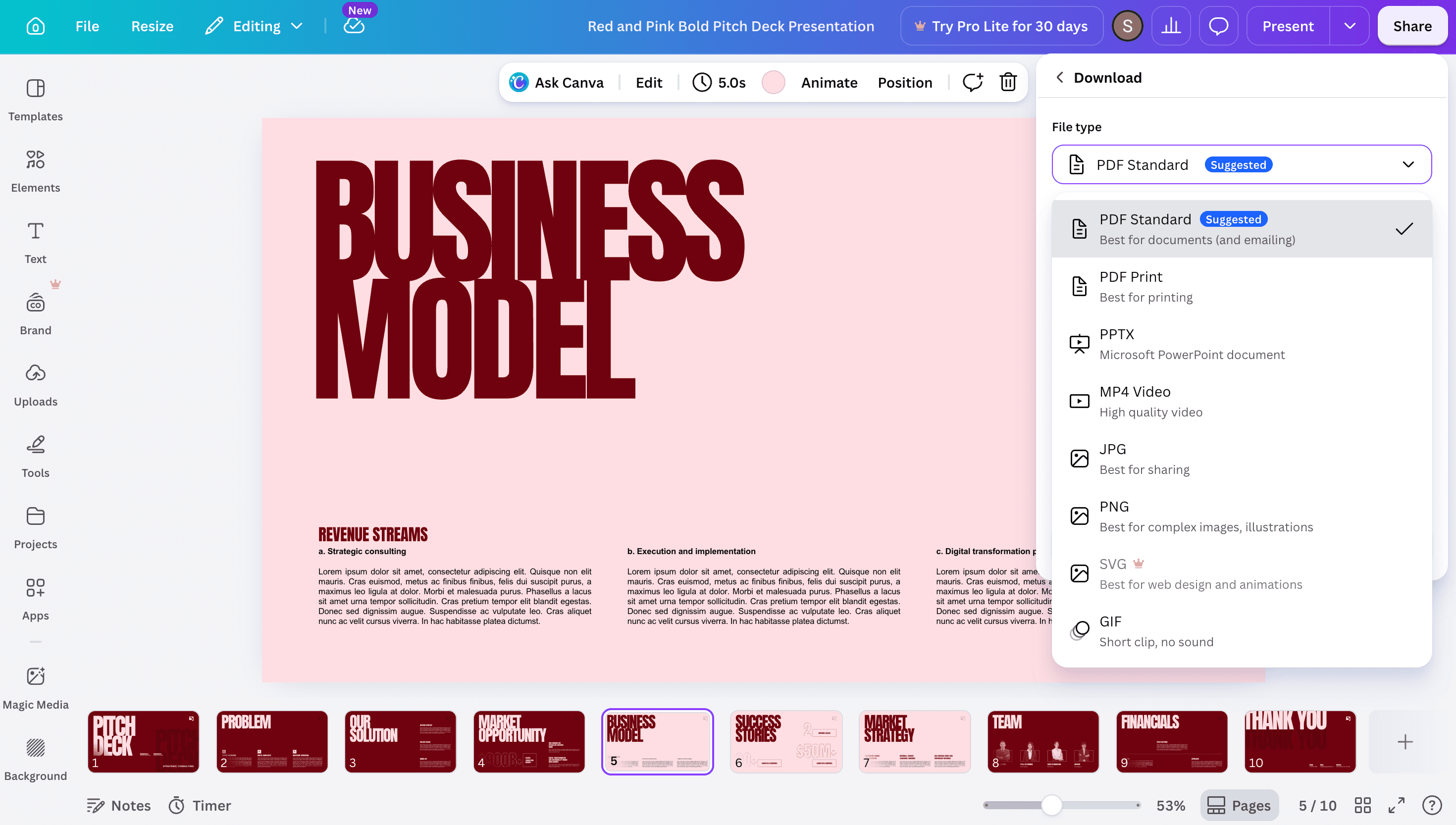Open the Notes panel
The image size is (1456, 825).
click(x=119, y=805)
